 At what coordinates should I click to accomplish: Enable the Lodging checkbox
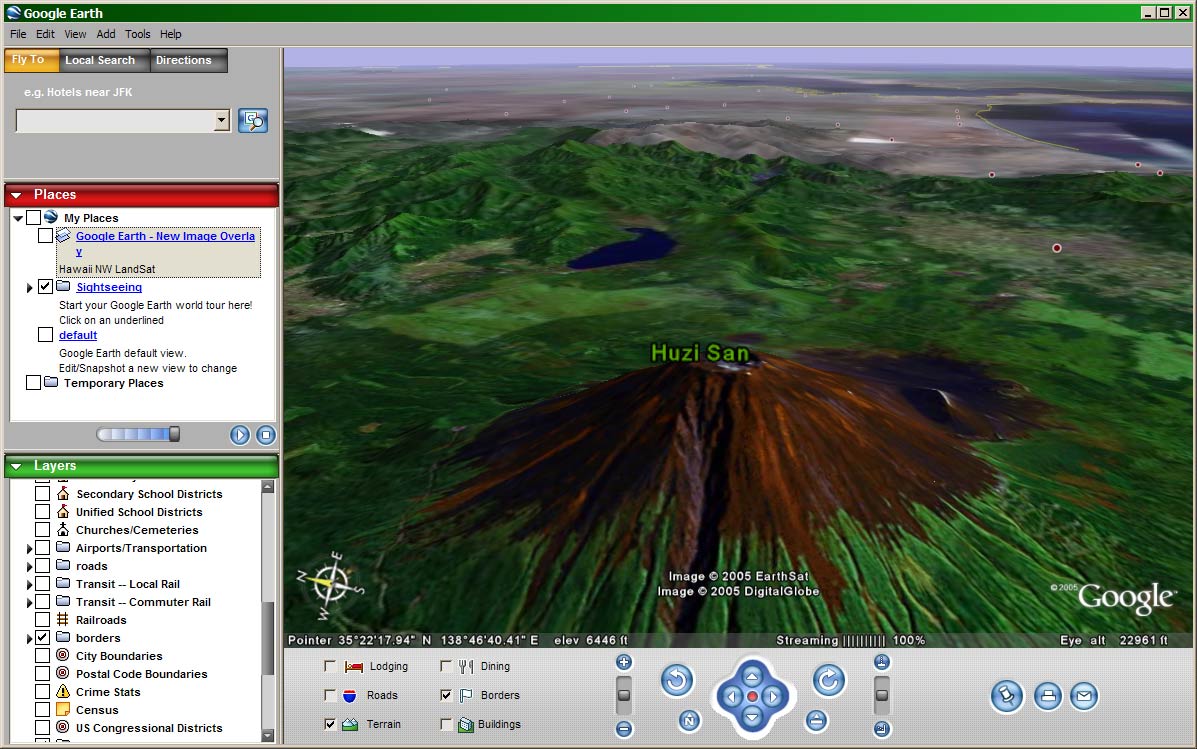pyautogui.click(x=330, y=667)
